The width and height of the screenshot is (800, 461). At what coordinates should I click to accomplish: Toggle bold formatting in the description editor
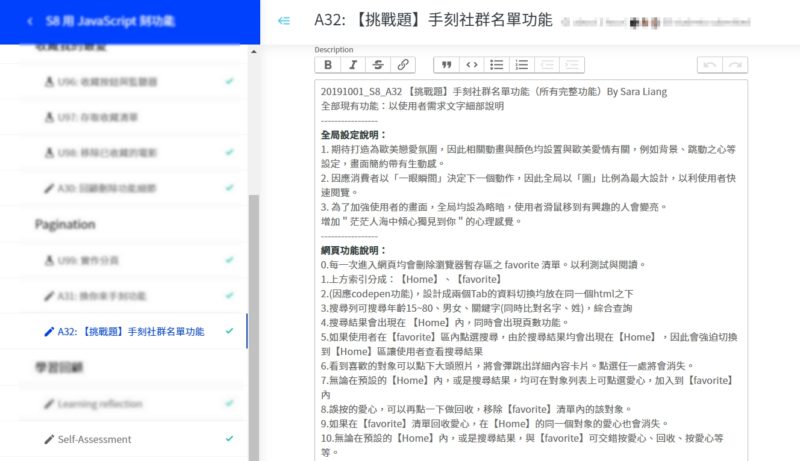coord(328,65)
